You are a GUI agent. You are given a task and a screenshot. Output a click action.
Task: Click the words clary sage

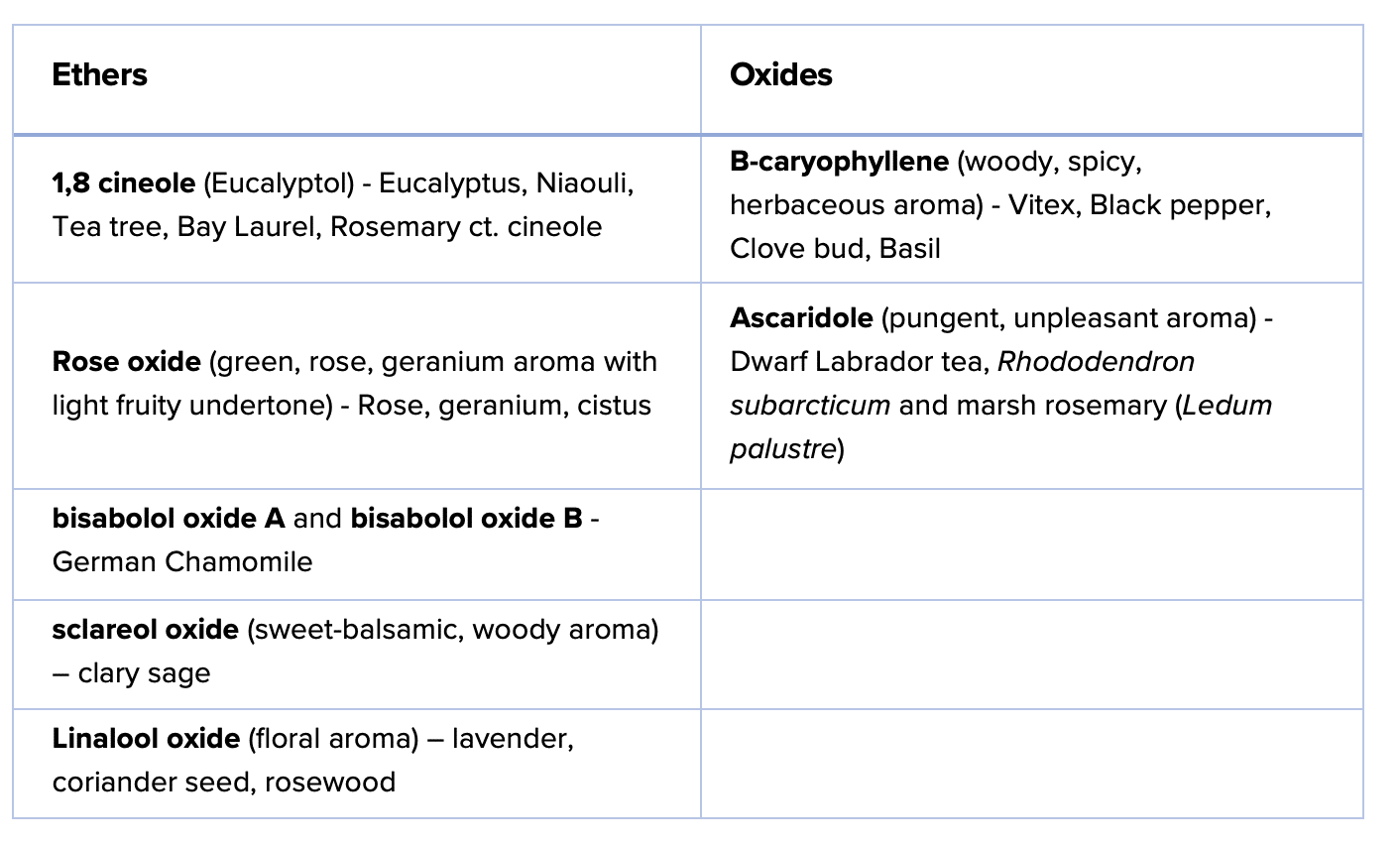pyautogui.click(x=144, y=672)
